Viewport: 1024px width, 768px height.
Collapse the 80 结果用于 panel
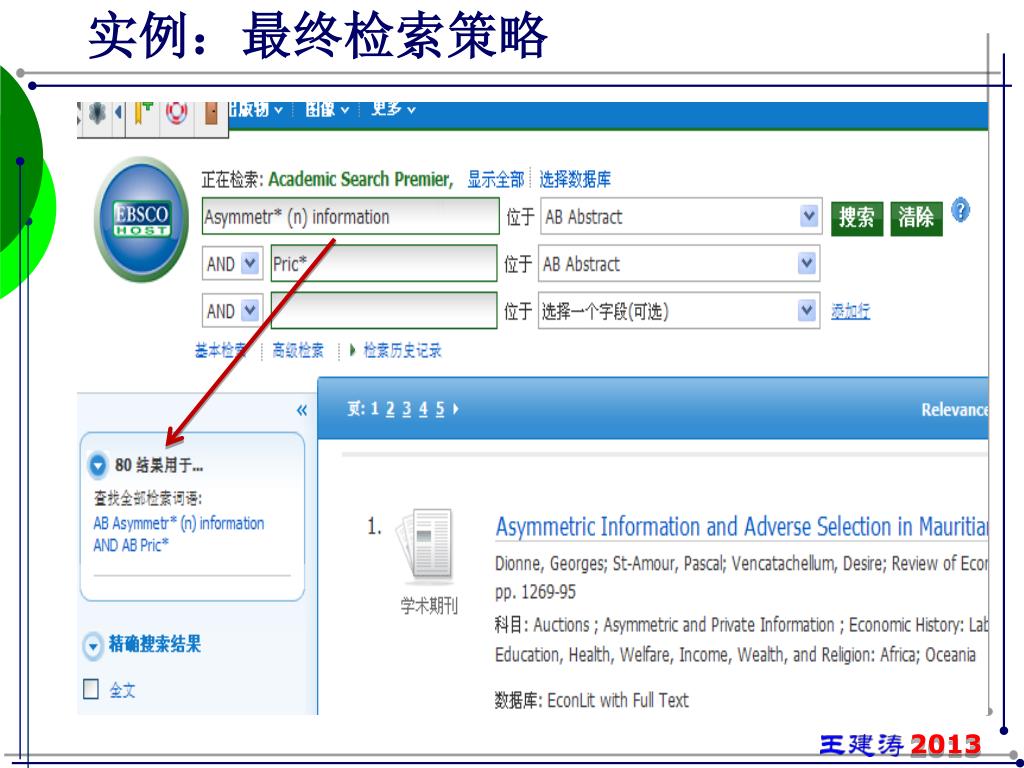coord(97,465)
